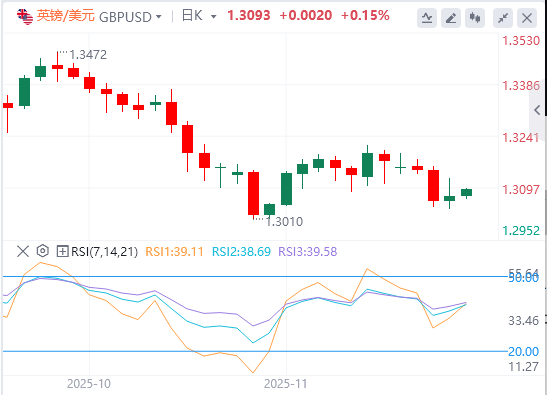Expand side panel with left chevron
The height and width of the screenshot is (395, 547).
pyautogui.click(x=537, y=110)
